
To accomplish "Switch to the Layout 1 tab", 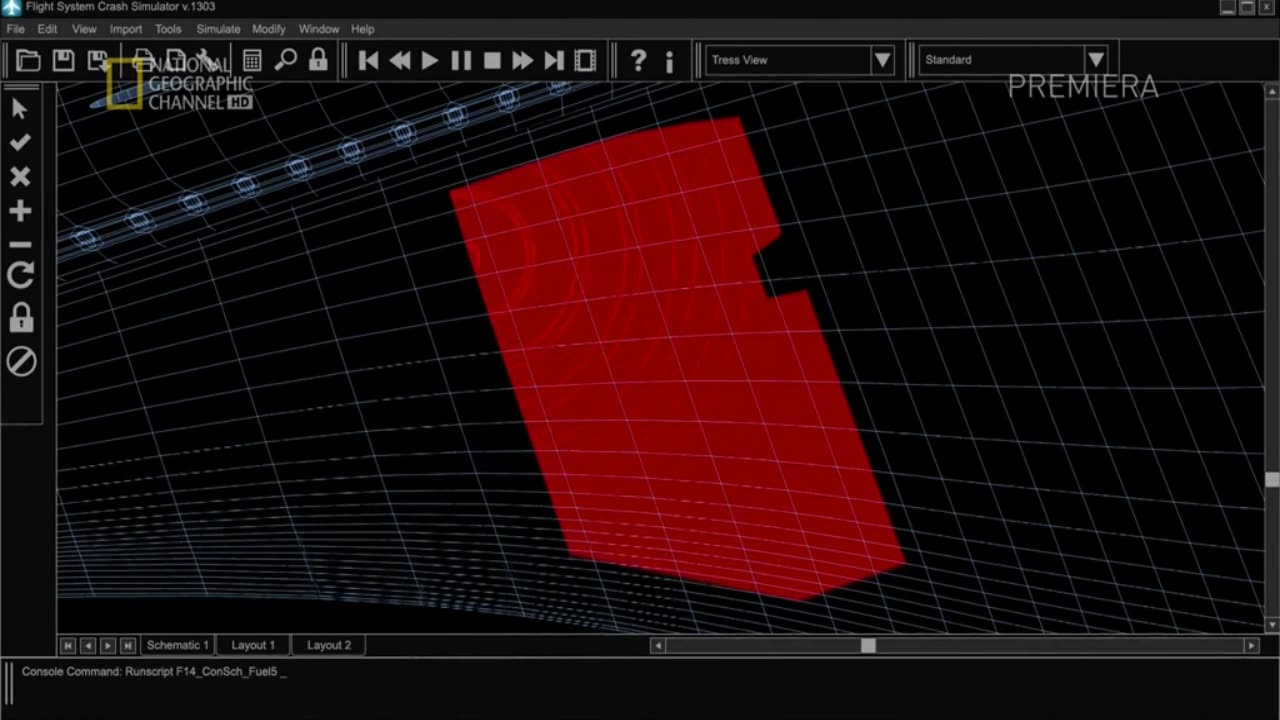I will point(253,645).
